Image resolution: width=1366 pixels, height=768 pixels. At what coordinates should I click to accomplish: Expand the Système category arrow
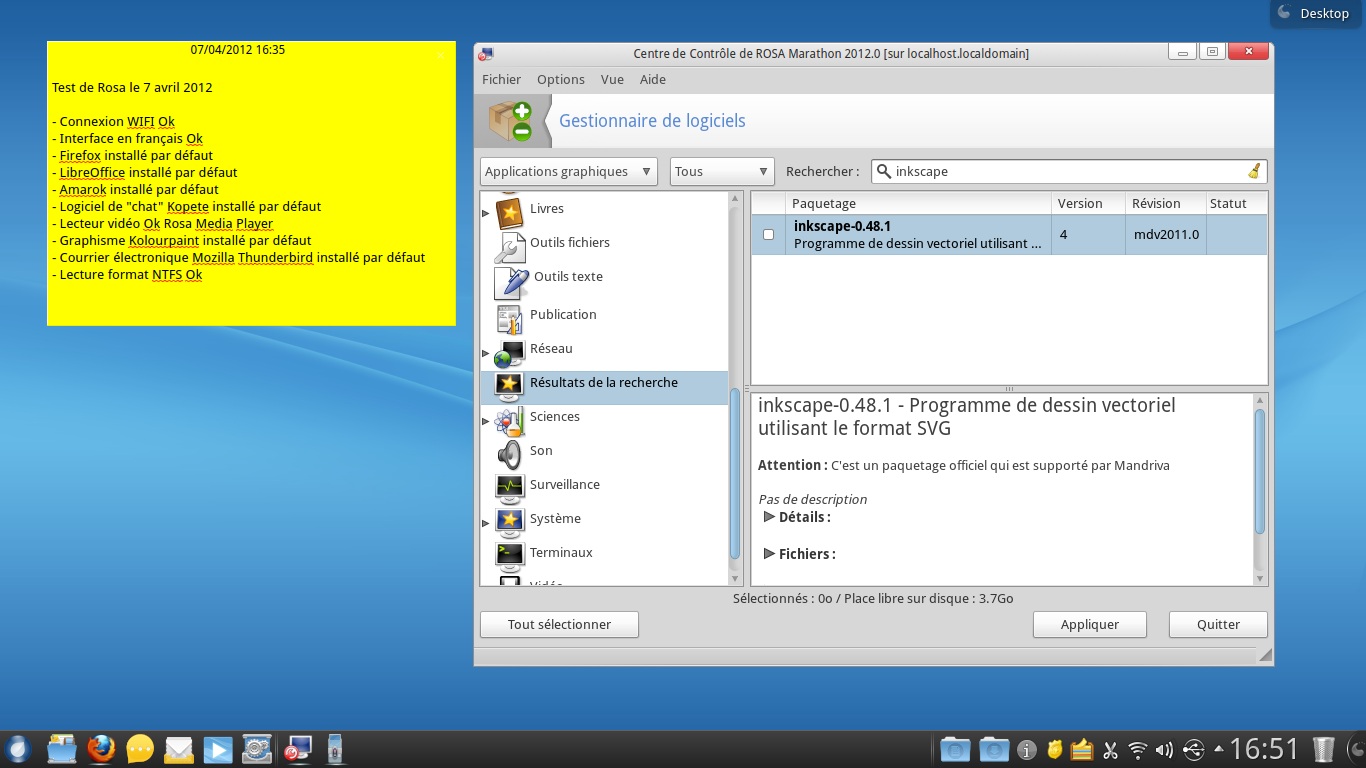click(x=486, y=523)
